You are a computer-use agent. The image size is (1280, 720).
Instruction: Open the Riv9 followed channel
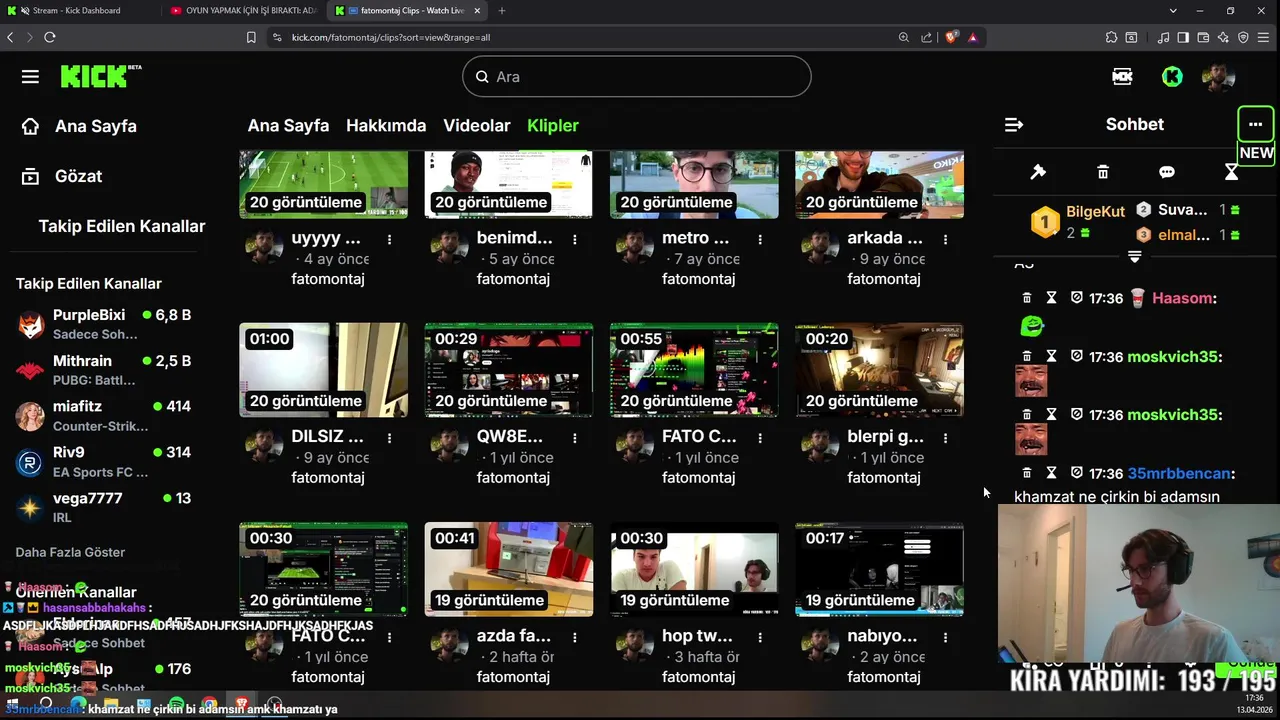tap(104, 462)
